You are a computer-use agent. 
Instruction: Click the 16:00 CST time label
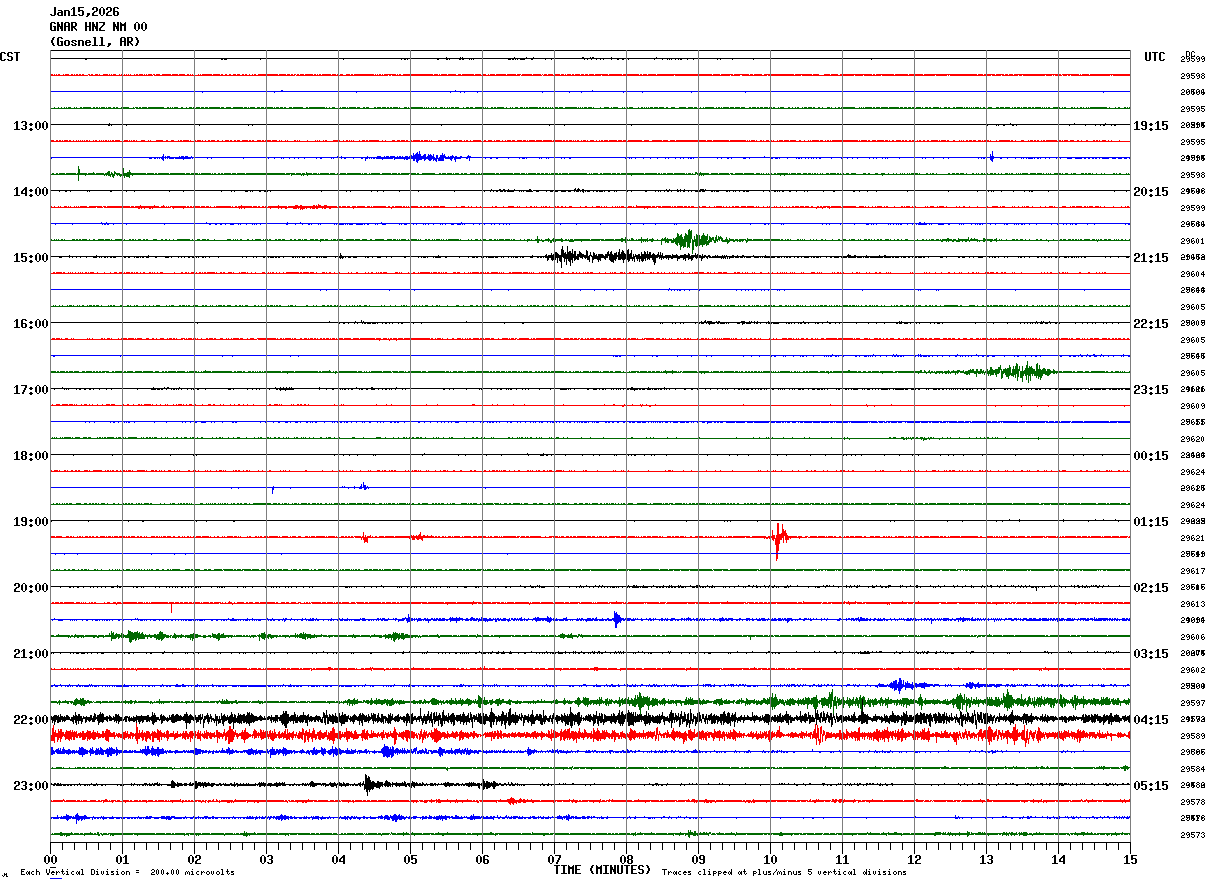point(30,323)
